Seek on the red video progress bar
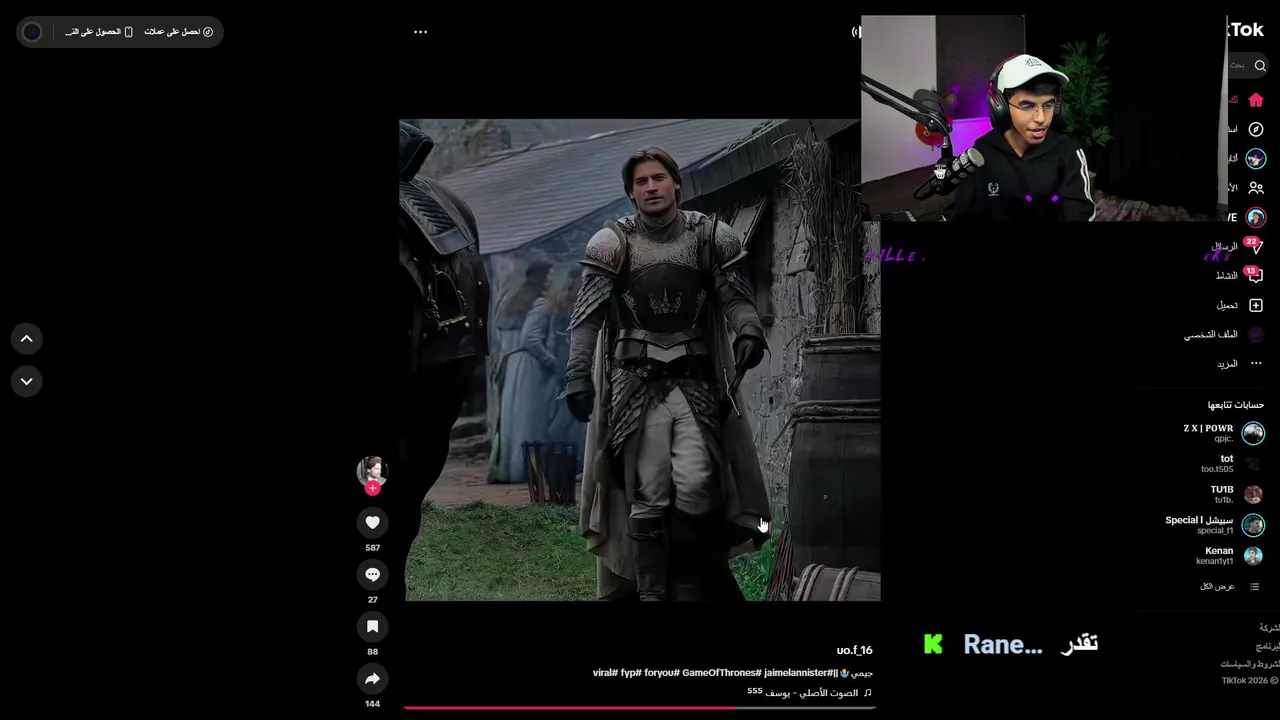The height and width of the screenshot is (720, 1280). point(640,708)
